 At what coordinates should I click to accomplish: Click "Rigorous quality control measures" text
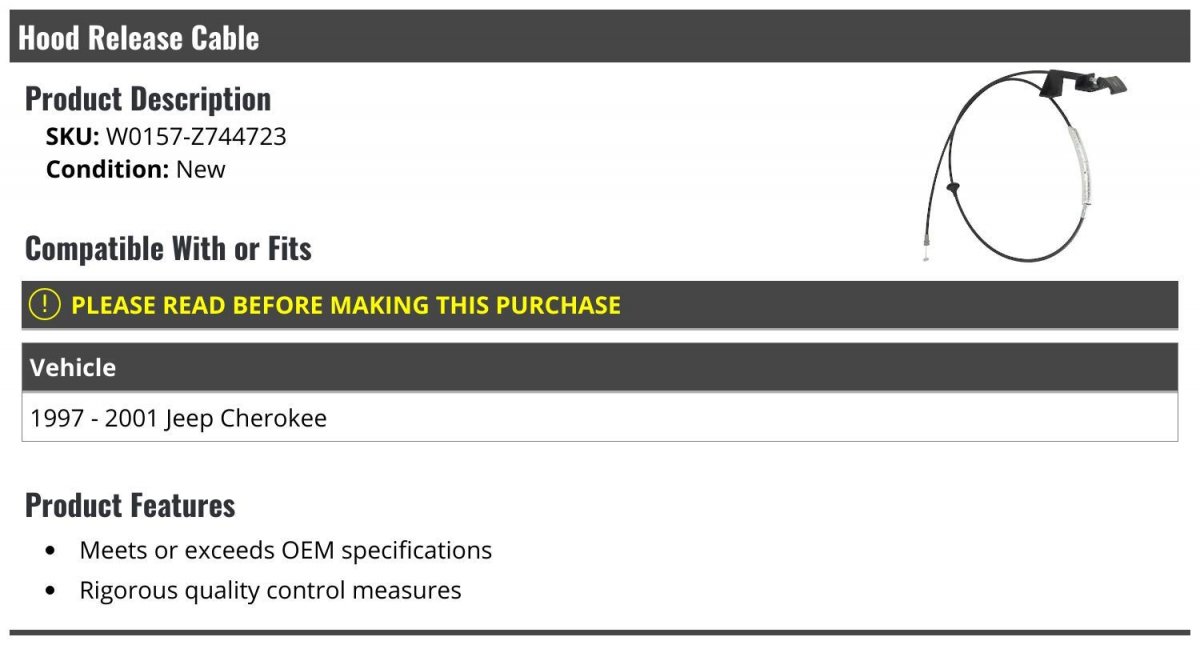[270, 590]
